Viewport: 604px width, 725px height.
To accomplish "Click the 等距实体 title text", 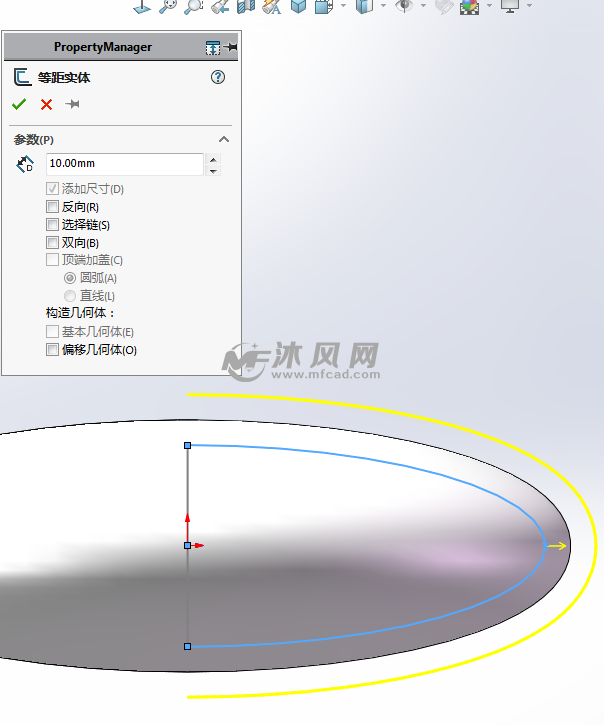I will pyautogui.click(x=64, y=77).
